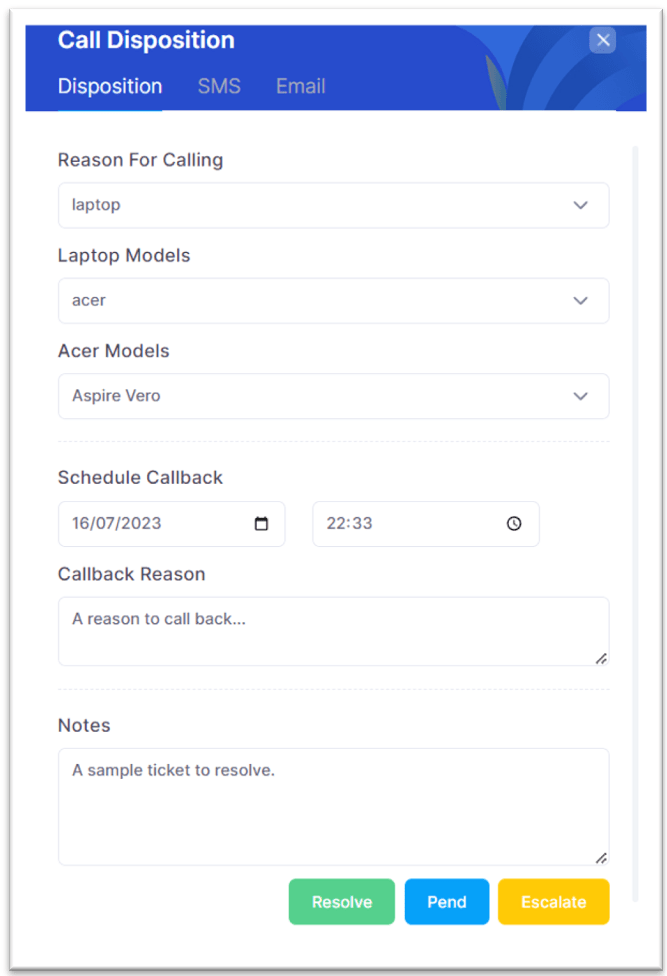Image resolution: width=667 pixels, height=976 pixels.
Task: Select the Disposition tab
Action: [x=110, y=86]
